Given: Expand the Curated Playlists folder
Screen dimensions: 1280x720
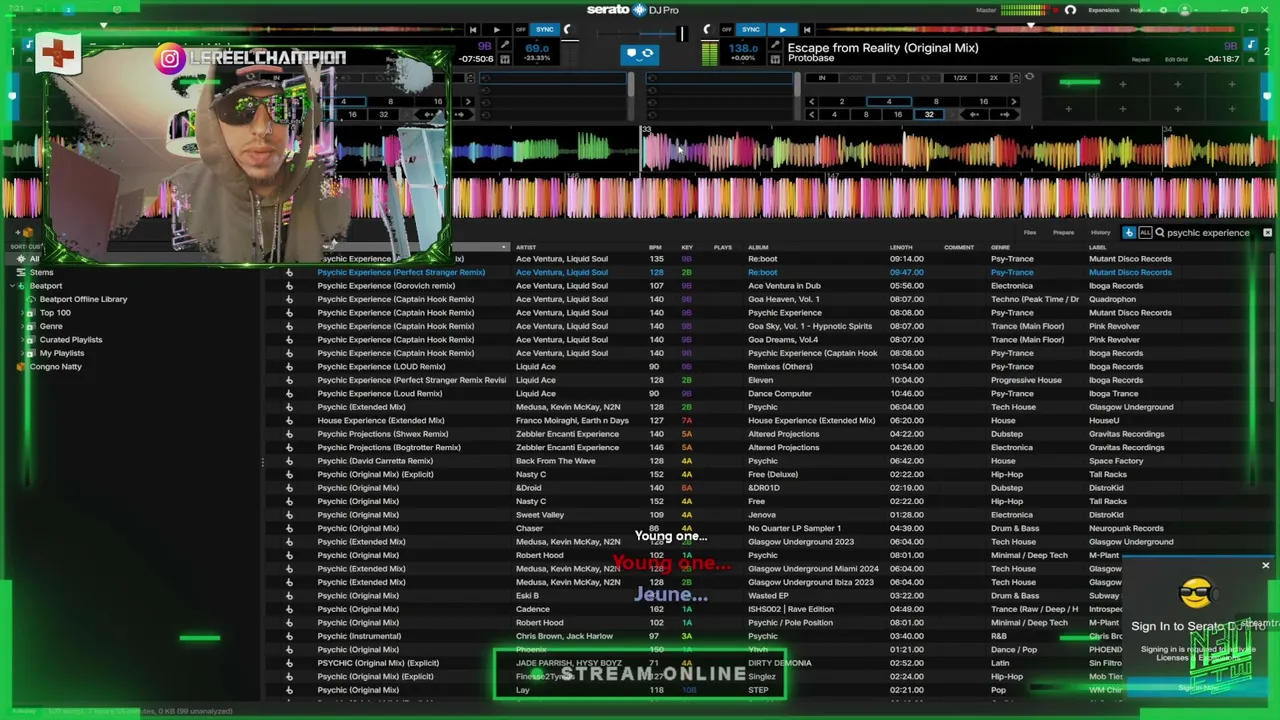Looking at the screenshot, I should click(x=22, y=340).
